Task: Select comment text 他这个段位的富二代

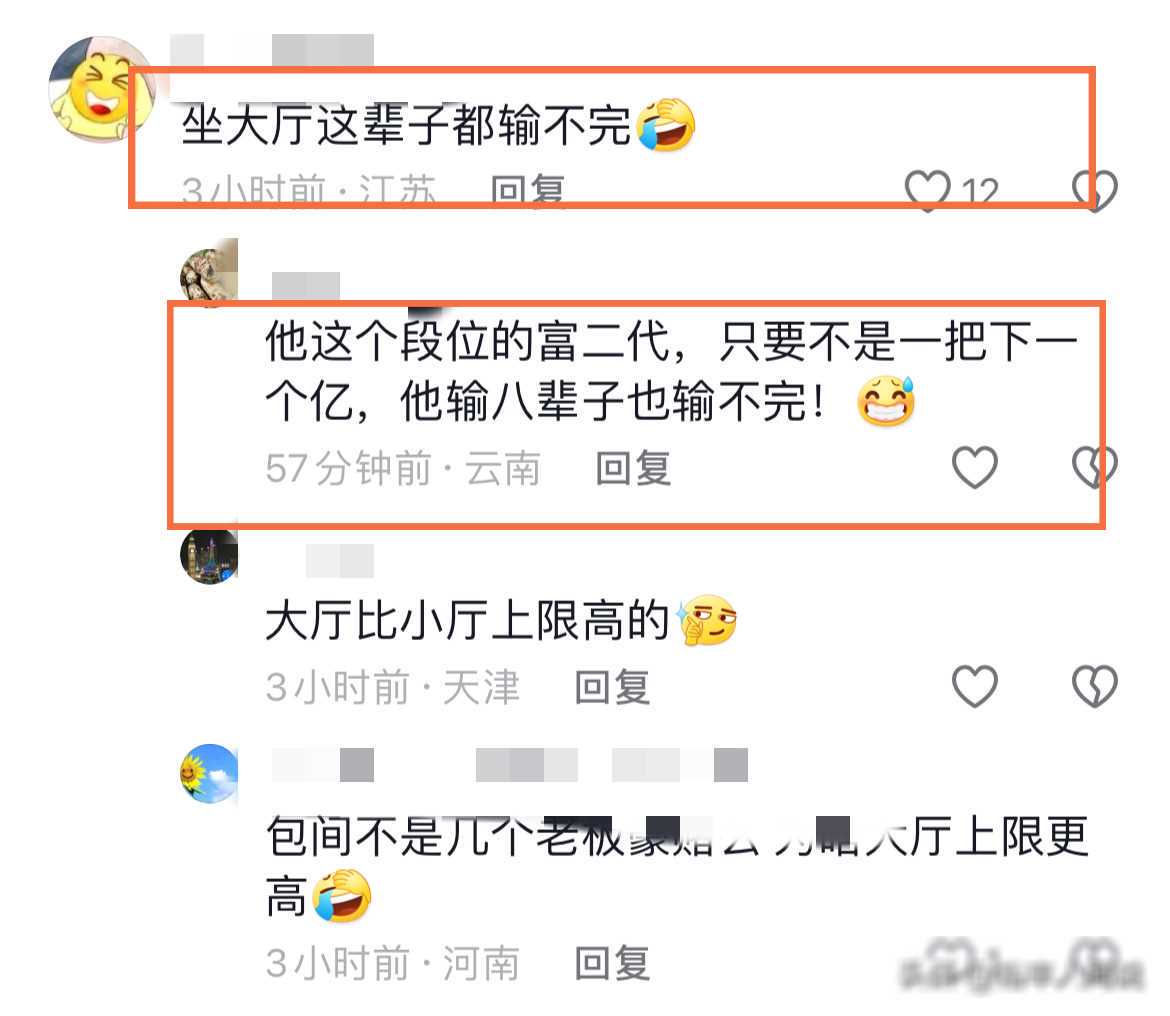Action: [x=468, y=341]
